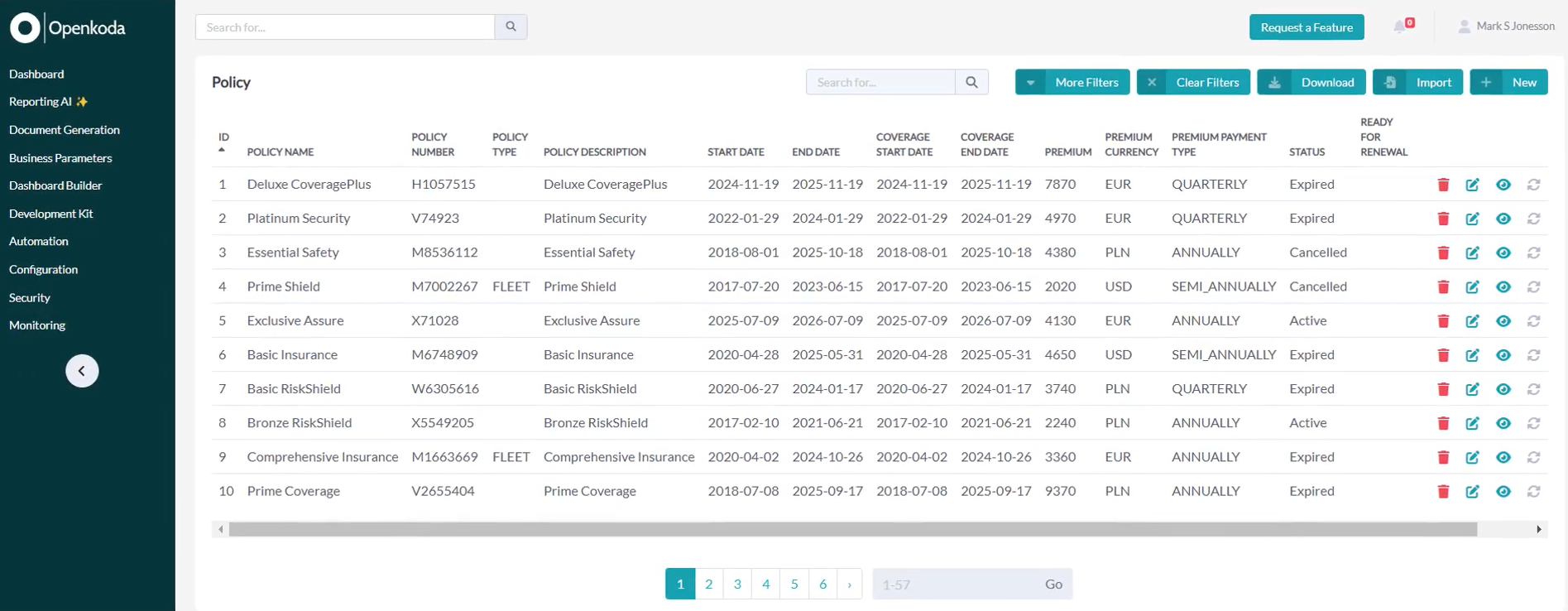Open Mark S Jonesson user menu
Image resolution: width=1568 pixels, height=611 pixels.
coord(1506,26)
